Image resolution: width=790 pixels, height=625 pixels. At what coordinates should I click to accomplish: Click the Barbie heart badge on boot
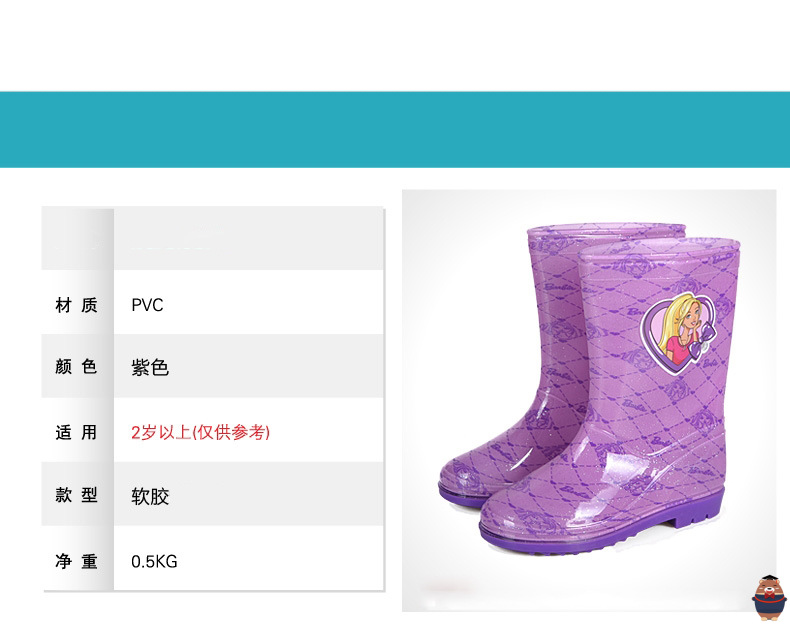pyautogui.click(x=678, y=333)
